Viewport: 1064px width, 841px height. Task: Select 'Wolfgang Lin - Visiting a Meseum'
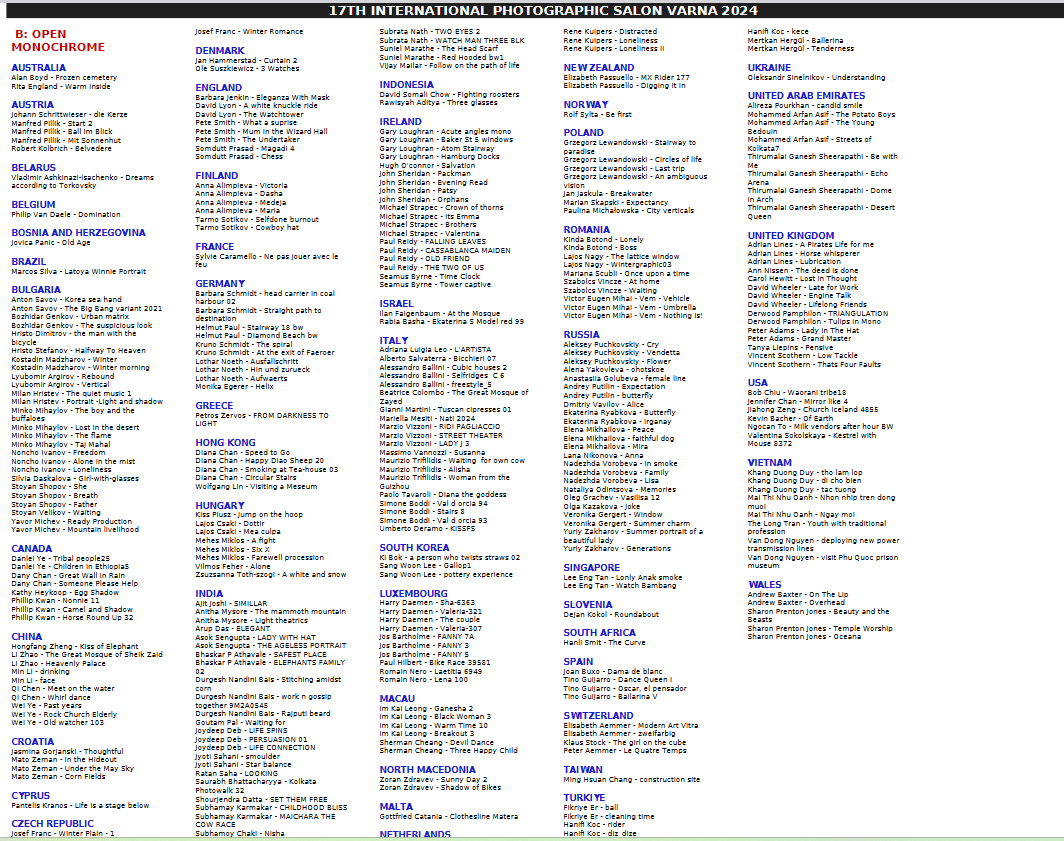click(x=256, y=486)
